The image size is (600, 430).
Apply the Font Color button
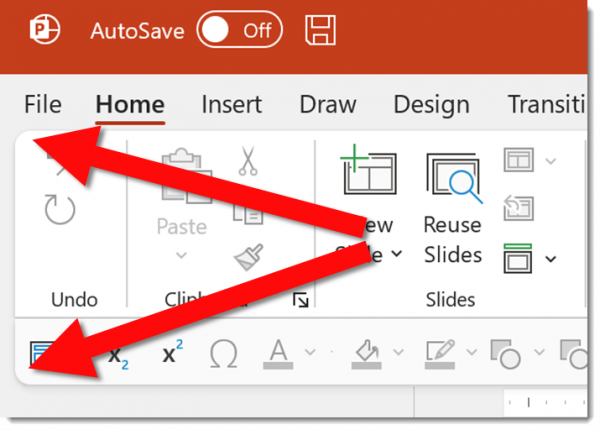pyautogui.click(x=278, y=353)
